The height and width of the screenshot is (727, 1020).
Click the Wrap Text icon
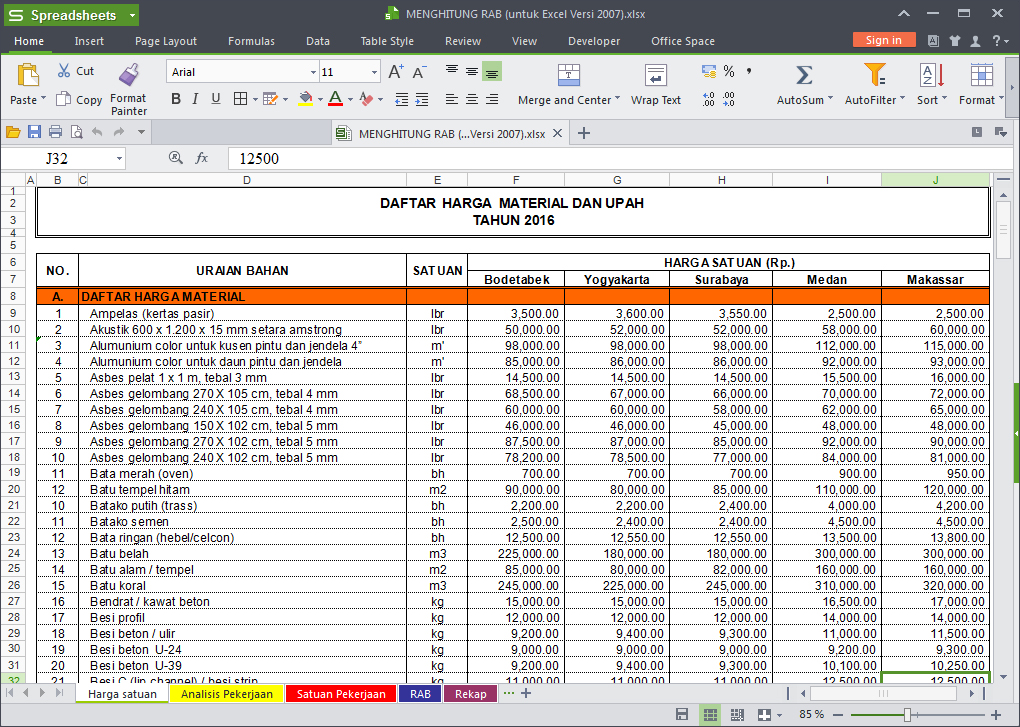click(656, 75)
